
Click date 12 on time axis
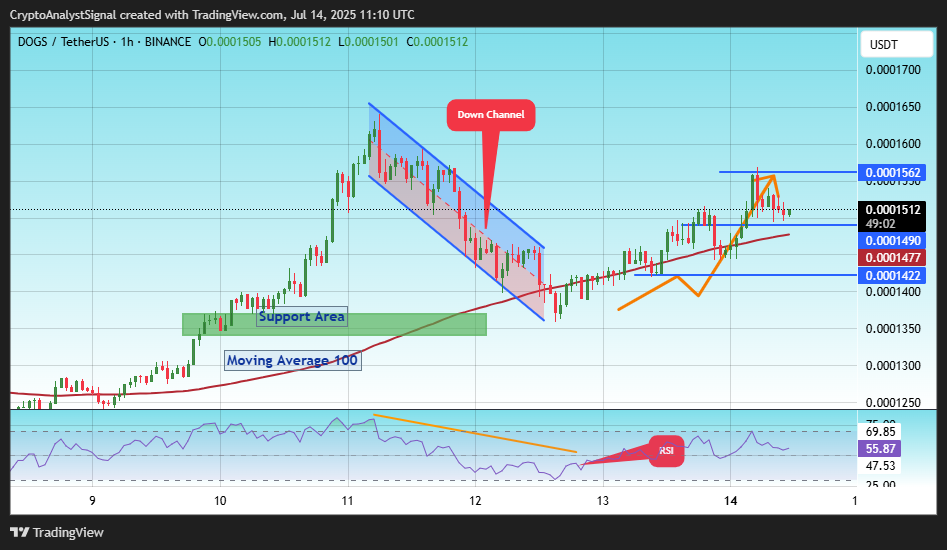click(x=475, y=500)
